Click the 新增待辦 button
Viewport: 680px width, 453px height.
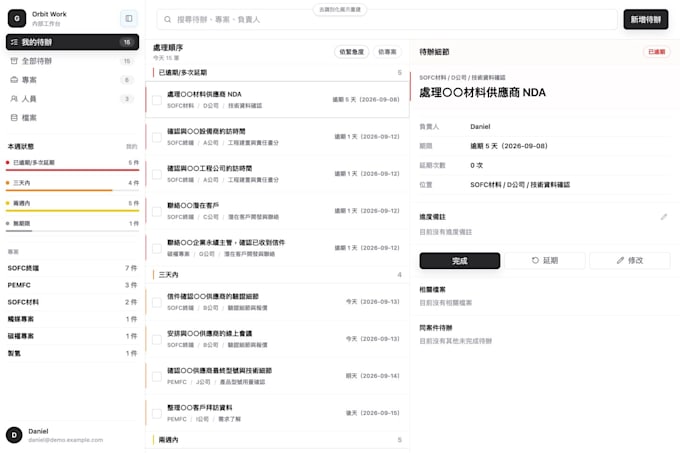pos(646,20)
